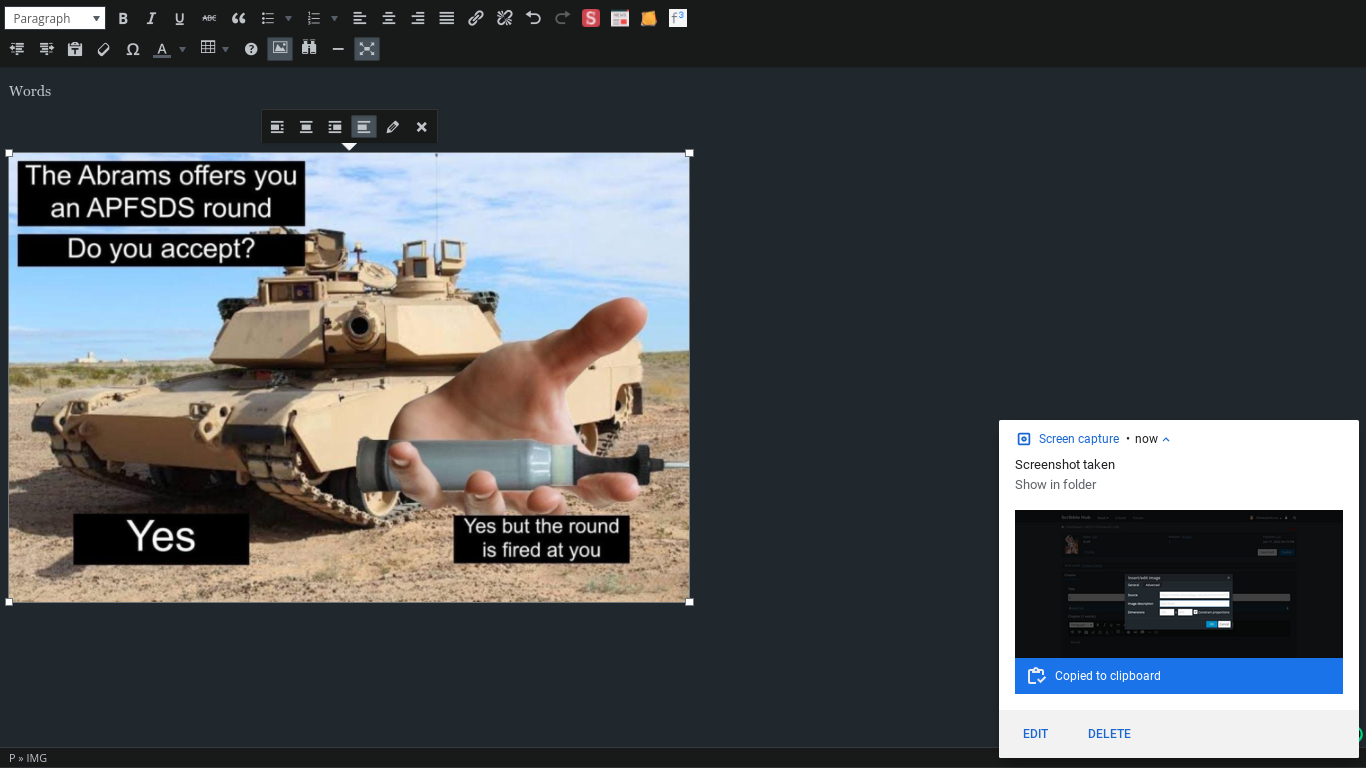Edit the image using the pencil icon
The height and width of the screenshot is (768, 1366).
pos(392,127)
